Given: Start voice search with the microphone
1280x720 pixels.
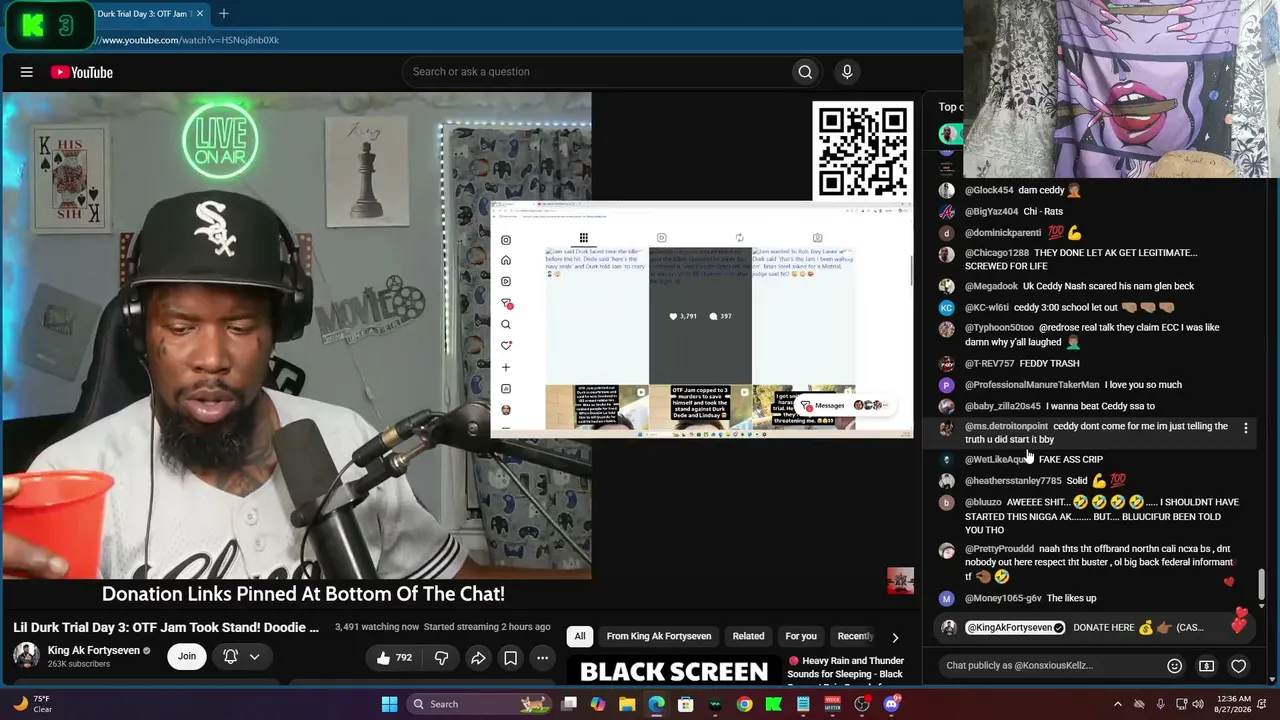Looking at the screenshot, I should point(847,72).
